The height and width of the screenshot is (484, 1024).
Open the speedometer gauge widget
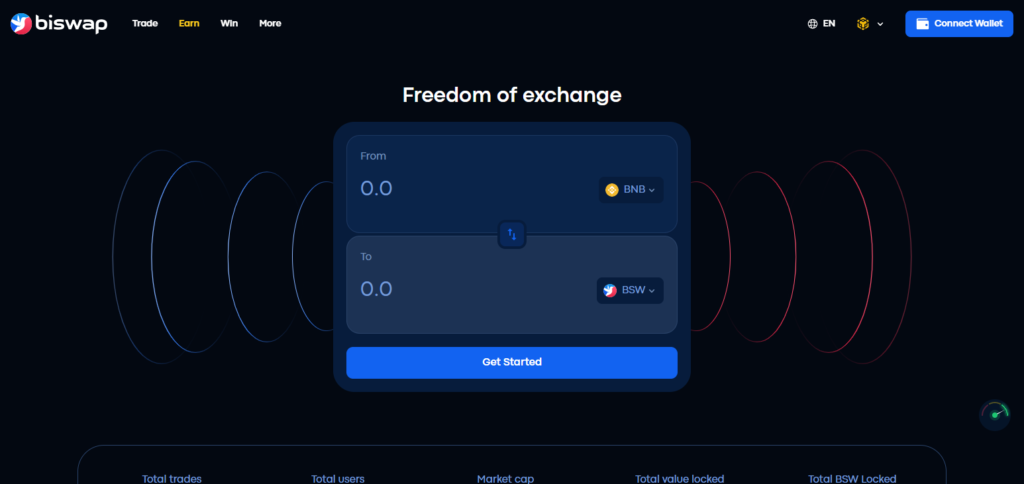point(995,415)
